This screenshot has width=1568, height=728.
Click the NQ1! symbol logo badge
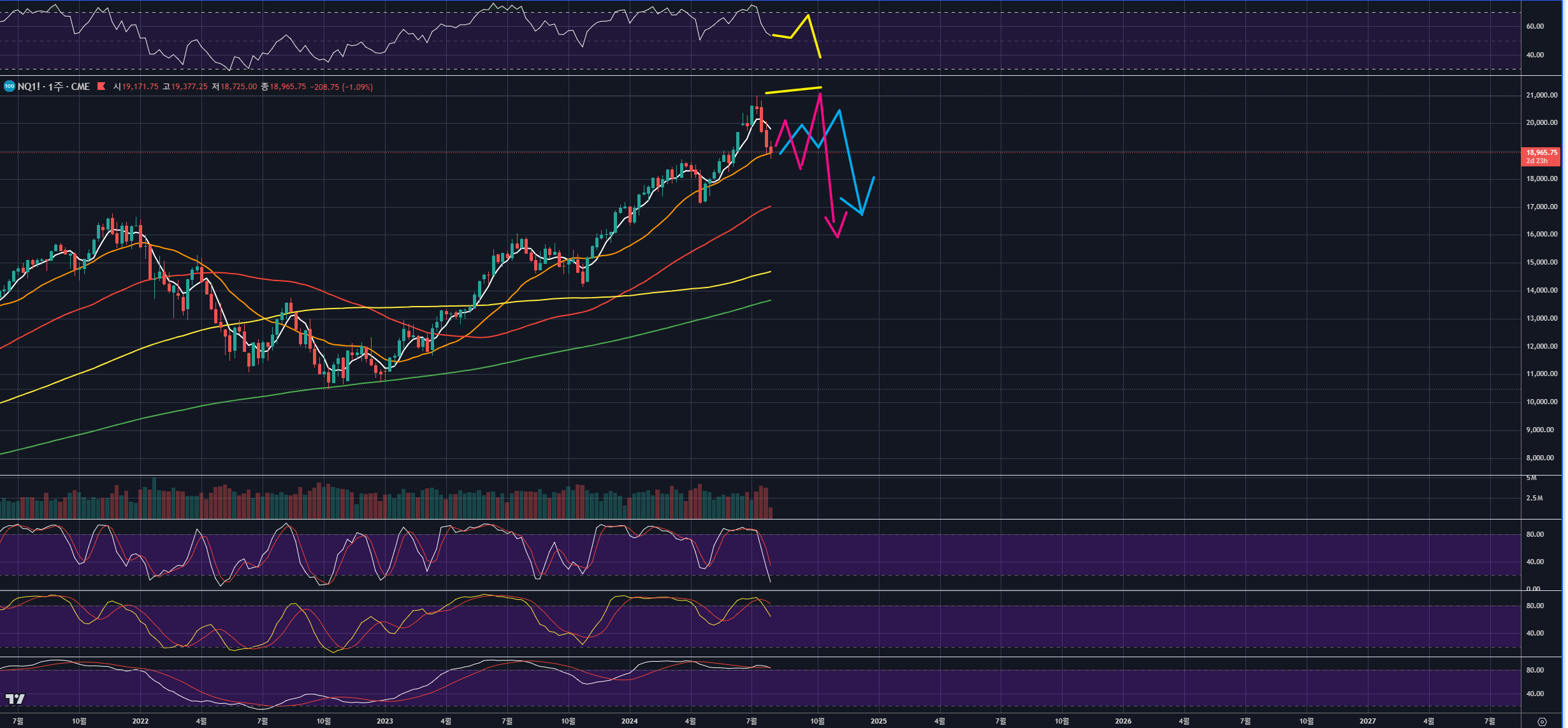pos(9,86)
